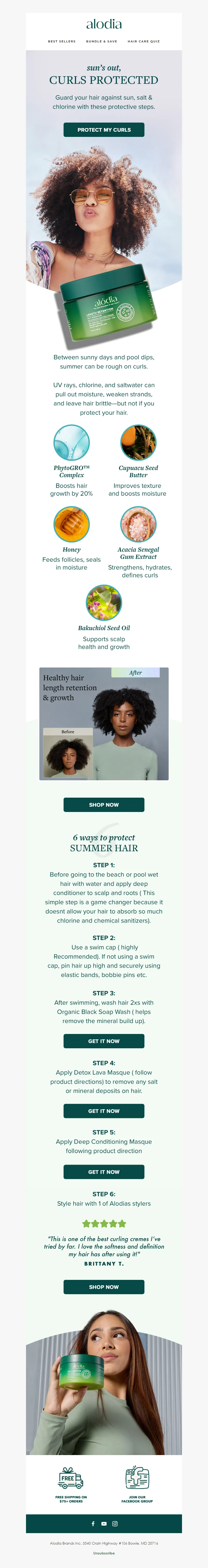The image size is (208, 1568).
Task: Click the before and after hair photo
Action: pyautogui.click(x=104, y=724)
